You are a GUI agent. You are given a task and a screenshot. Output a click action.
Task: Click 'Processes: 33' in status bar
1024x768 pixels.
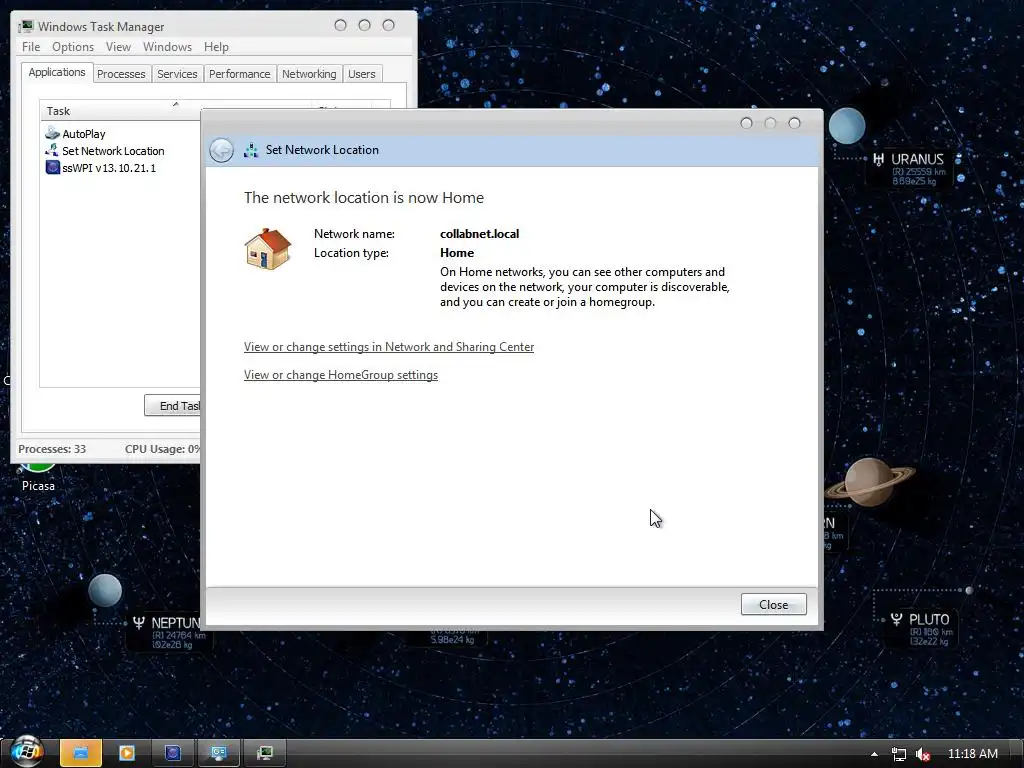click(52, 449)
